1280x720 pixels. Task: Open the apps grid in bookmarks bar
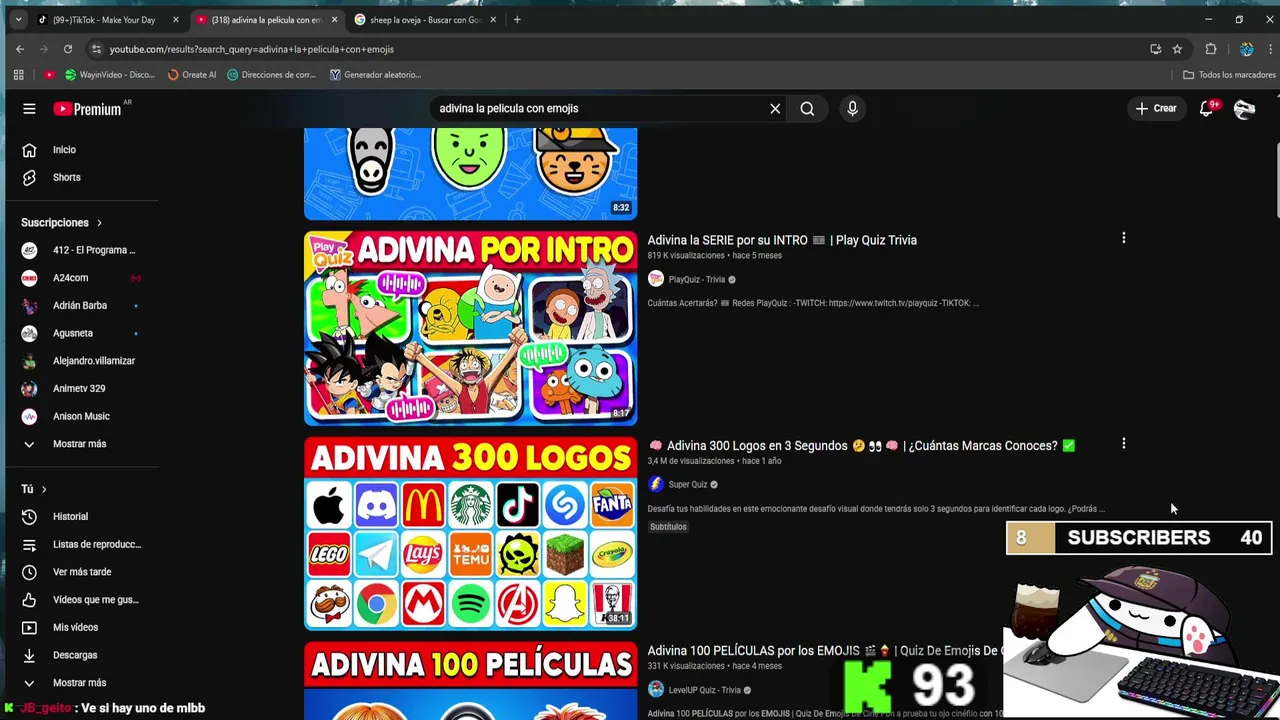coord(18,75)
